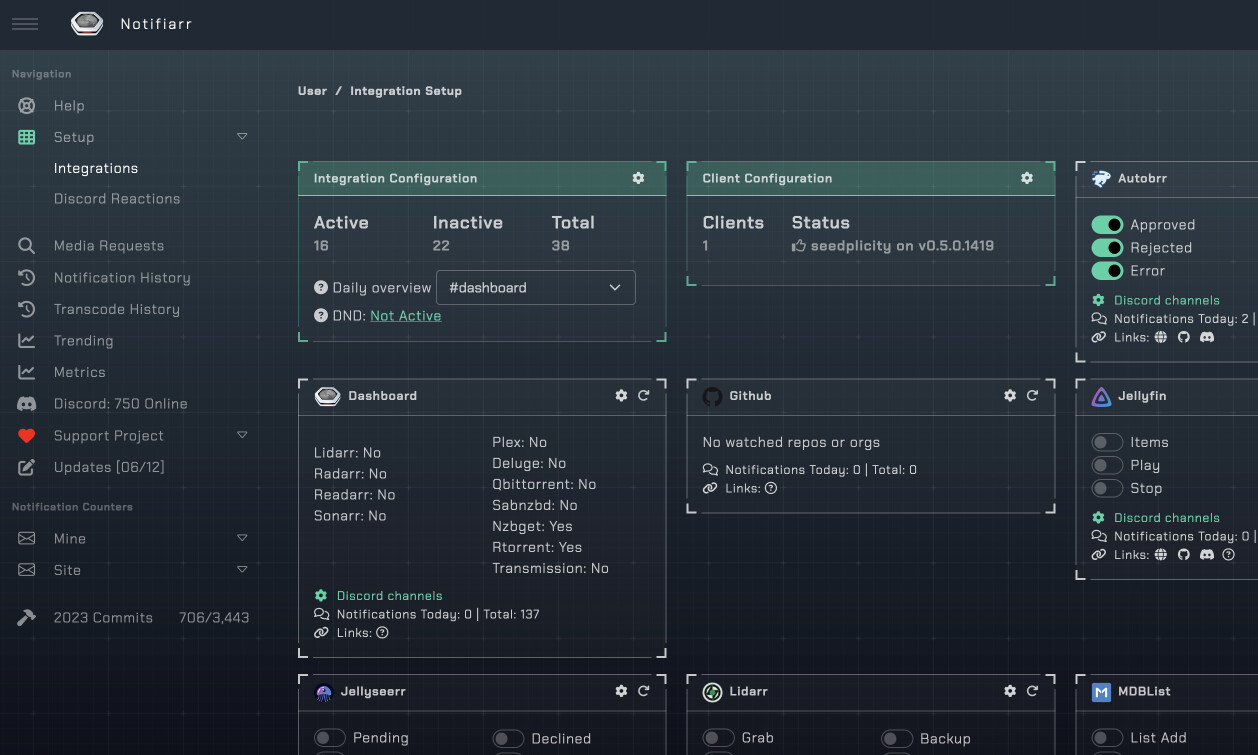Image resolution: width=1258 pixels, height=755 pixels.
Task: Click the DND Not Active link
Action: pyautogui.click(x=406, y=315)
